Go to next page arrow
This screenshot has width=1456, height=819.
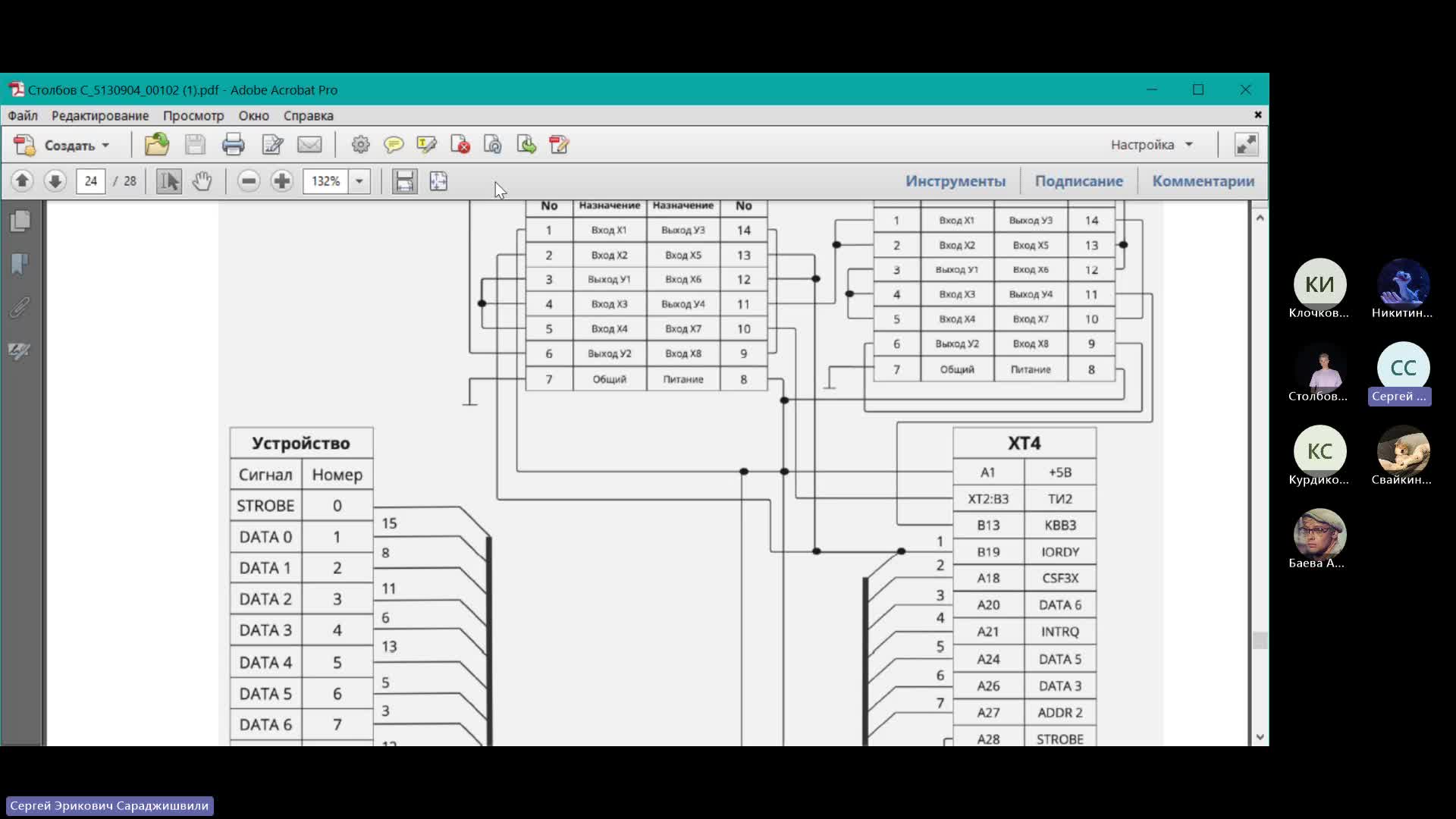click(x=55, y=180)
